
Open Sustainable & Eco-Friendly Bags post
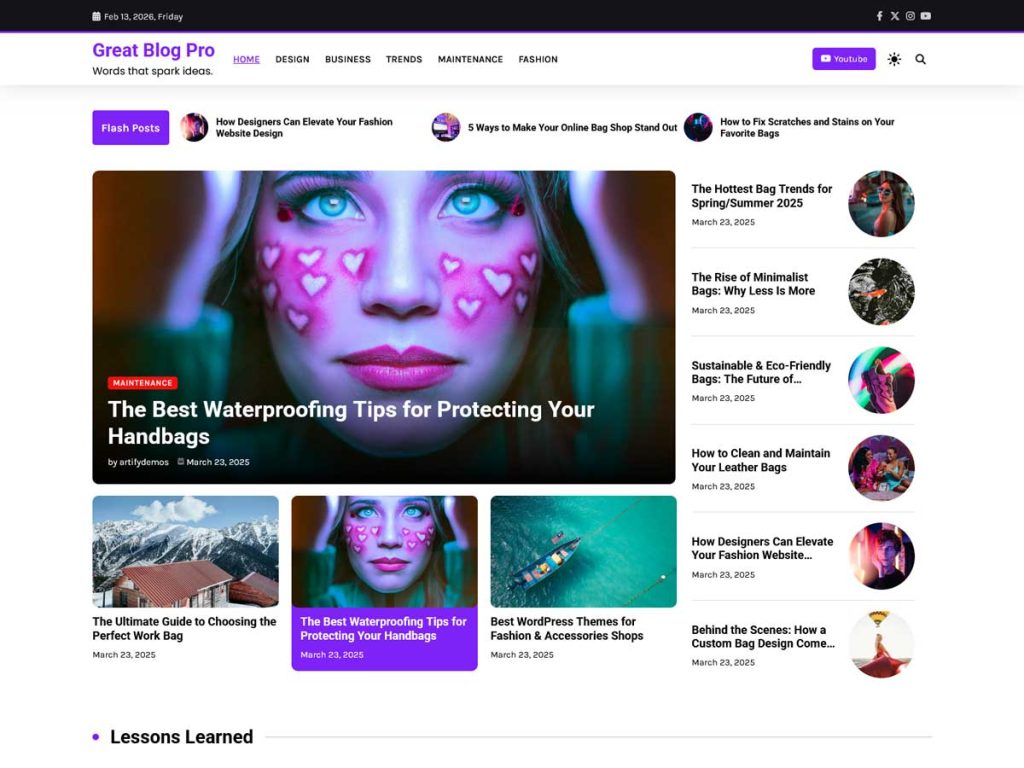(761, 372)
